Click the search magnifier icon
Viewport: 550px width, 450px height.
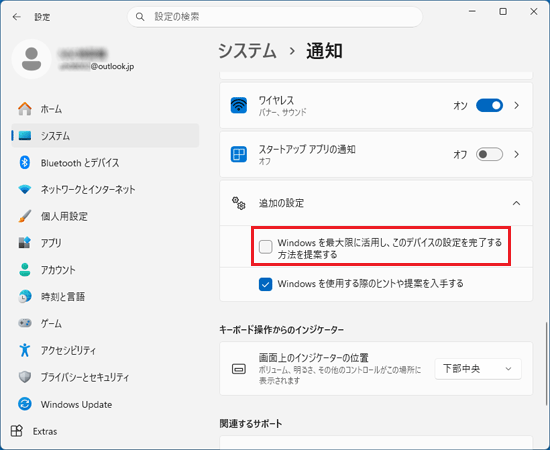(140, 17)
